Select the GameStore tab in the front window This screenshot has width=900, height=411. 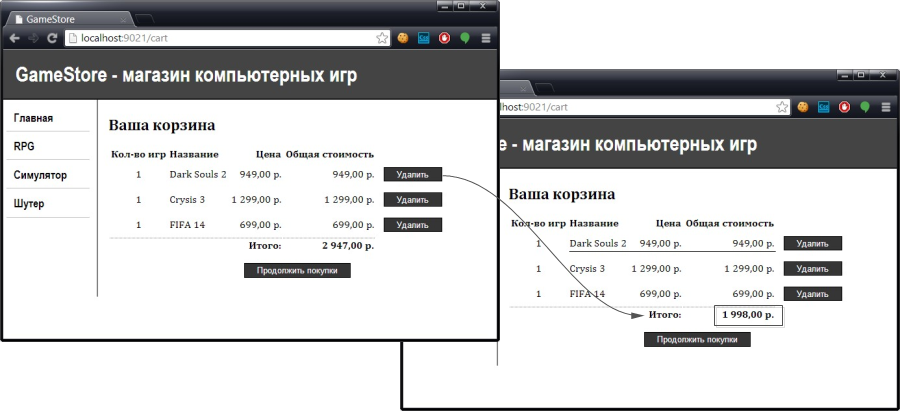click(x=68, y=20)
